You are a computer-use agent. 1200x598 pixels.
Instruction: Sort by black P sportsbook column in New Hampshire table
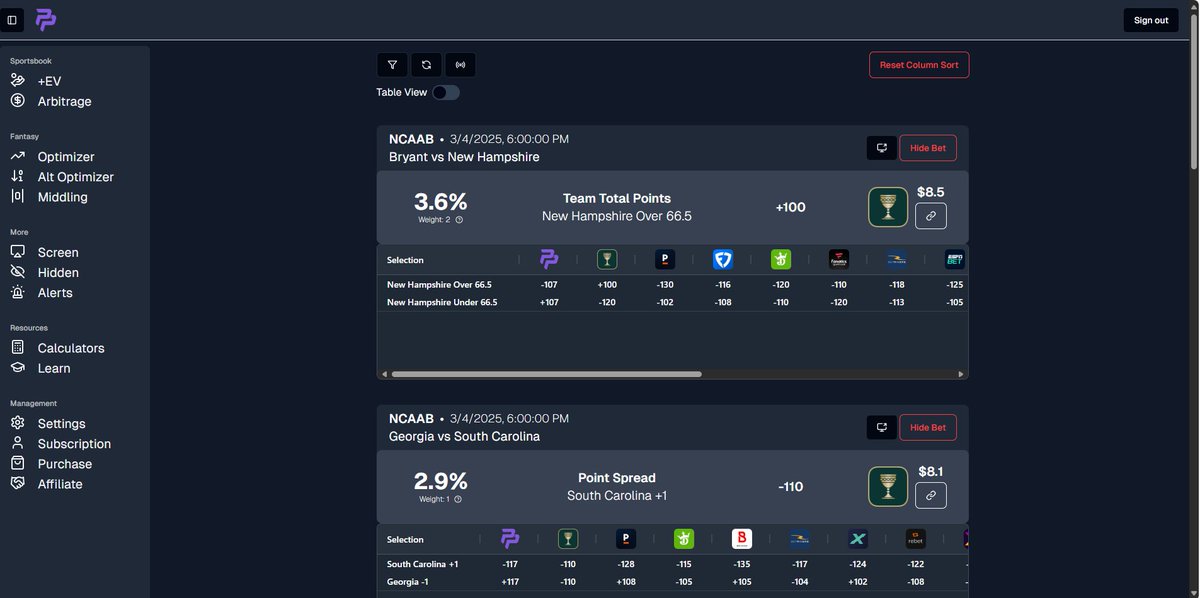pyautogui.click(x=665, y=260)
